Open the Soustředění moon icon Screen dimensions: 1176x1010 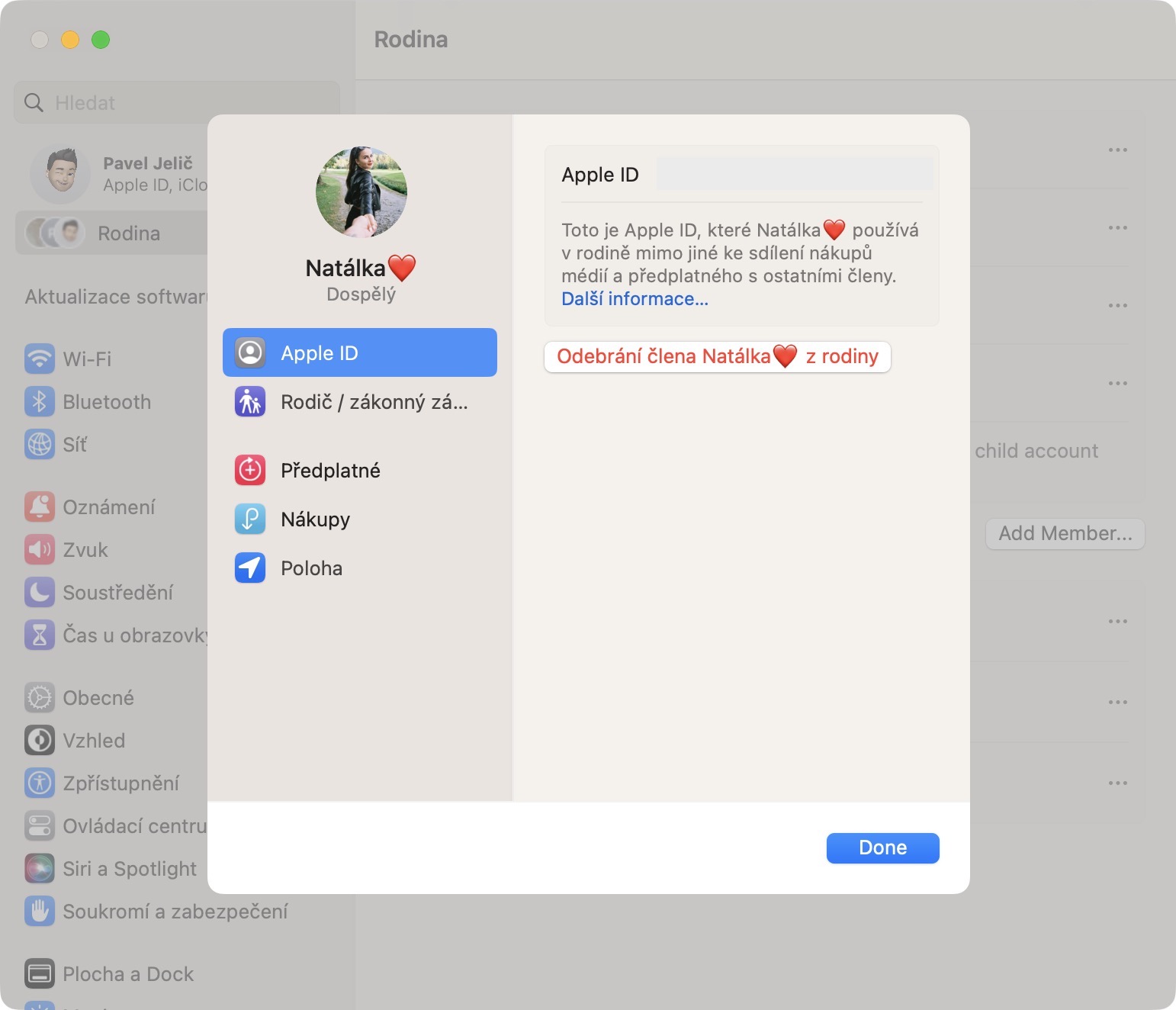40,592
